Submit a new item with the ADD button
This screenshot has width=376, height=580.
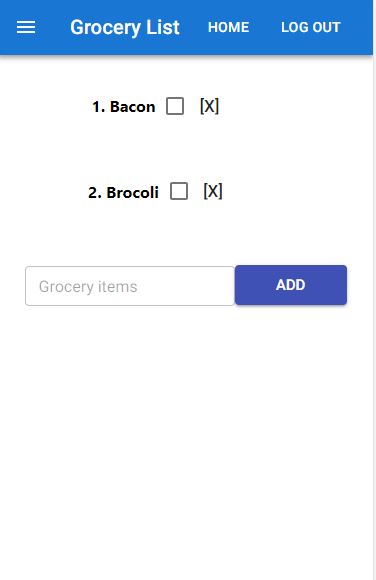click(x=291, y=285)
